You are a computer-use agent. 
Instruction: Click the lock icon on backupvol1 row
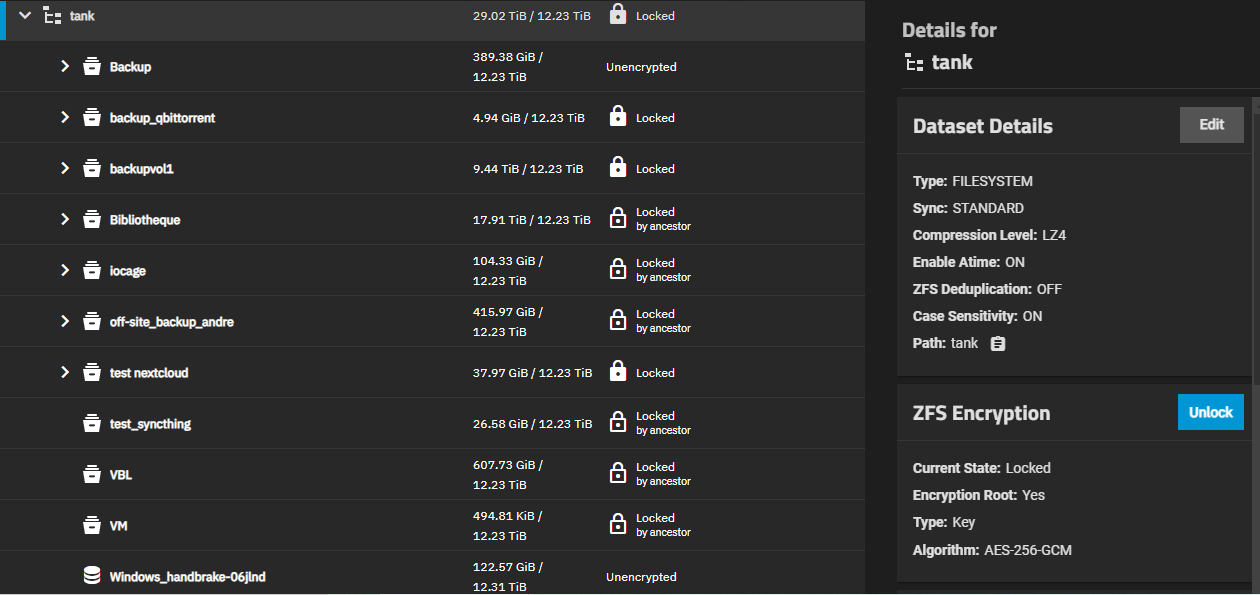pos(618,168)
